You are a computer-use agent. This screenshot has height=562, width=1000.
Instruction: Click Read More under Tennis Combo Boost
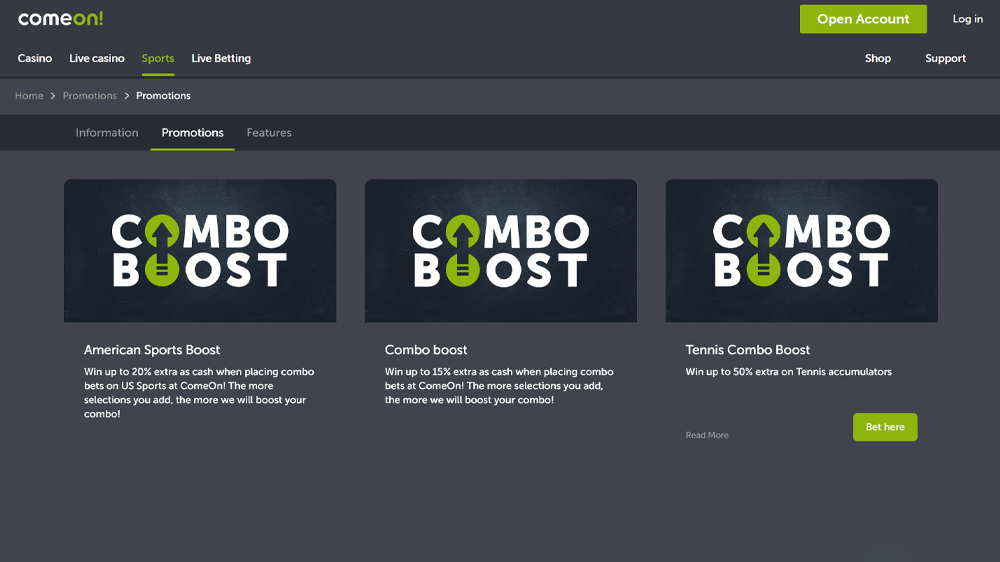click(x=707, y=435)
